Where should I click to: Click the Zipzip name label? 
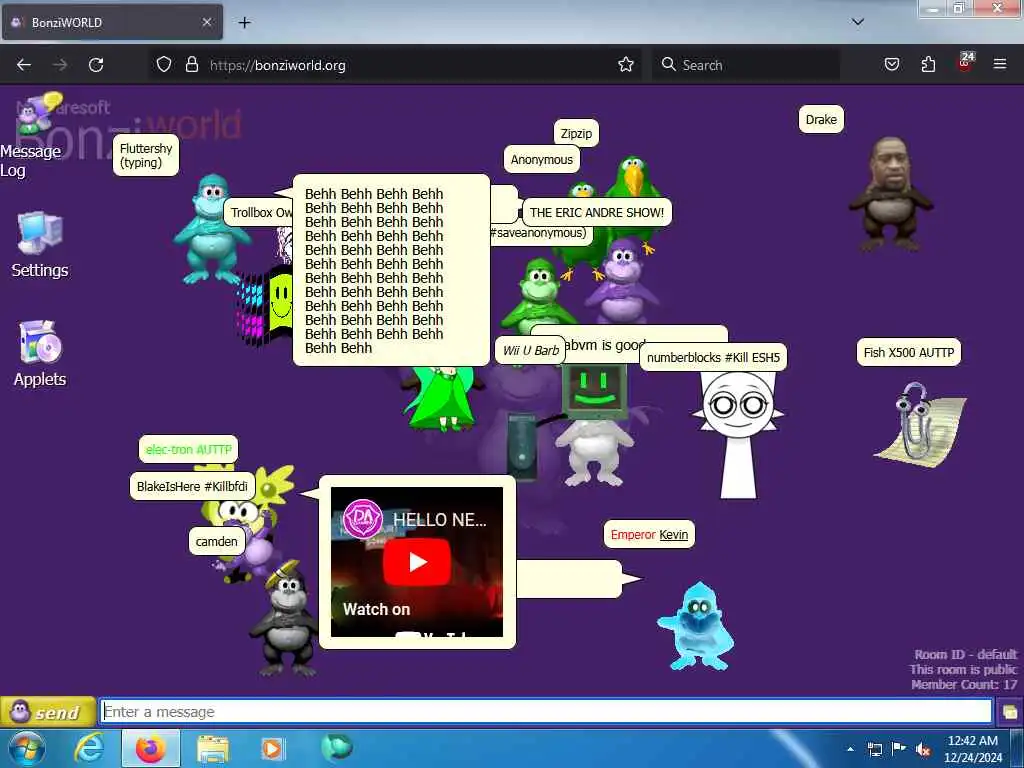(576, 133)
